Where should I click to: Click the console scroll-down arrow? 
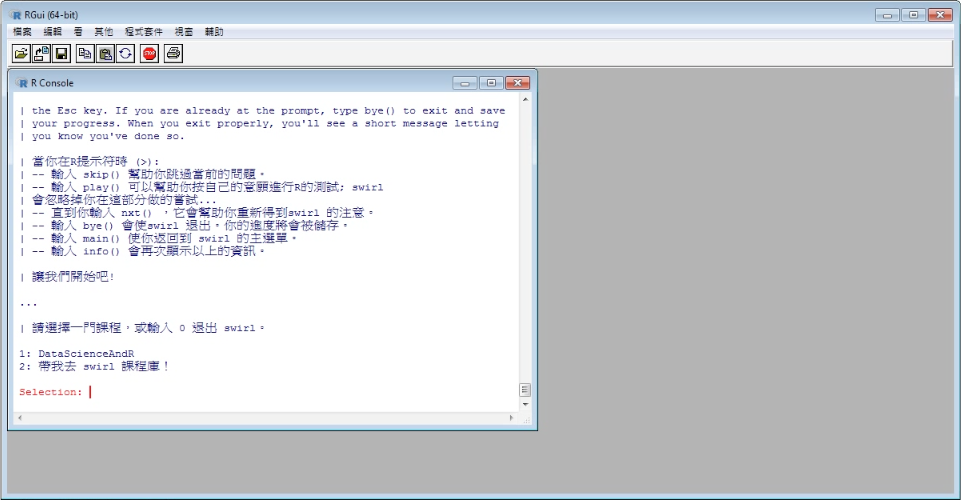(525, 404)
